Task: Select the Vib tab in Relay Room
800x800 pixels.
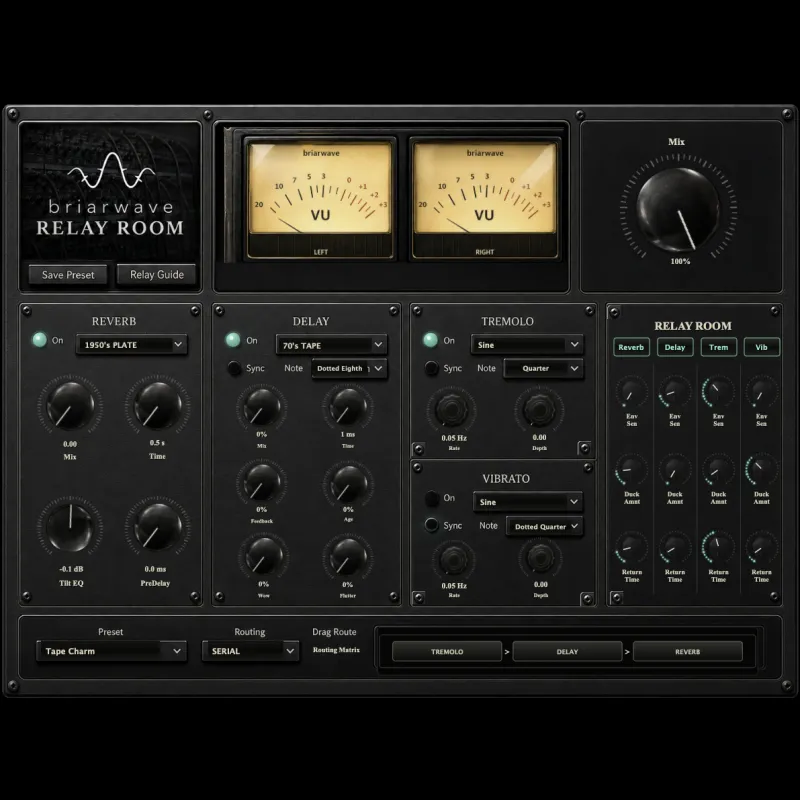Action: tap(761, 347)
